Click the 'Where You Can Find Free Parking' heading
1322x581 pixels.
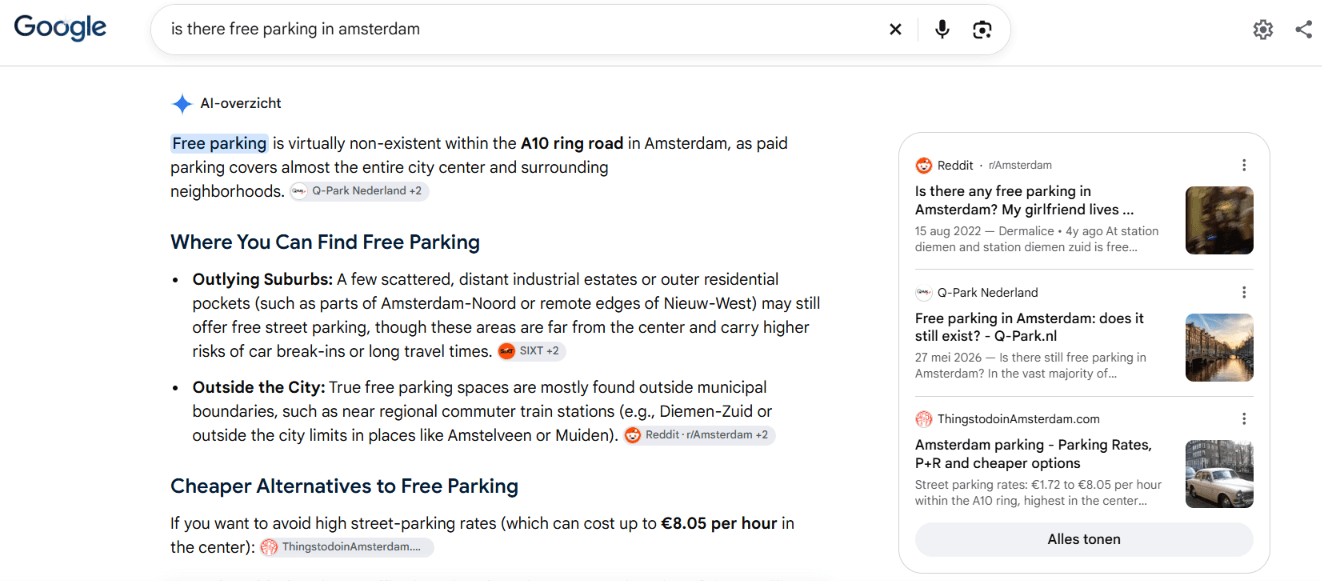pyautogui.click(x=325, y=242)
